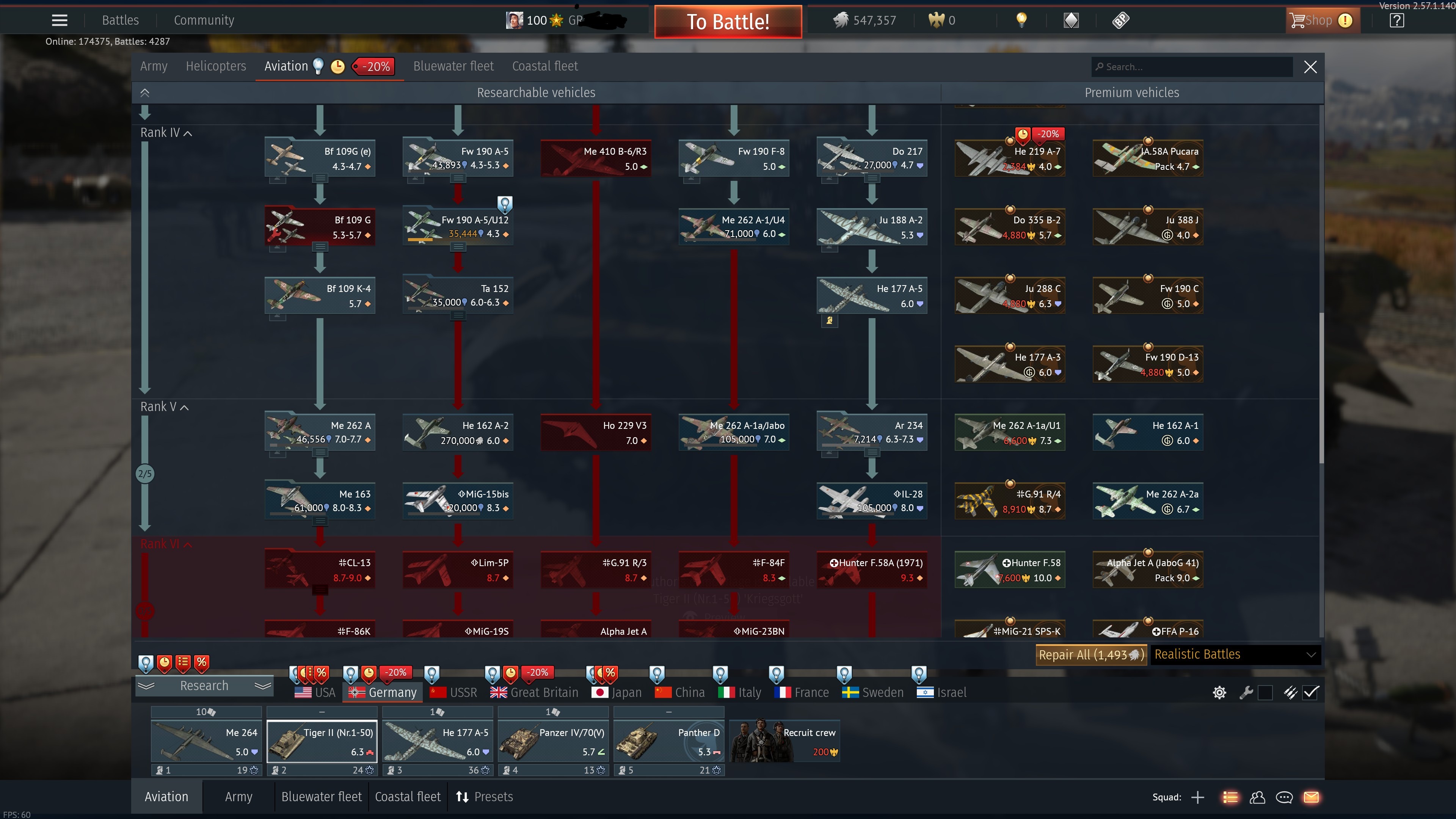
Task: Expand the Me 262 A vehicle group
Action: 320,452
